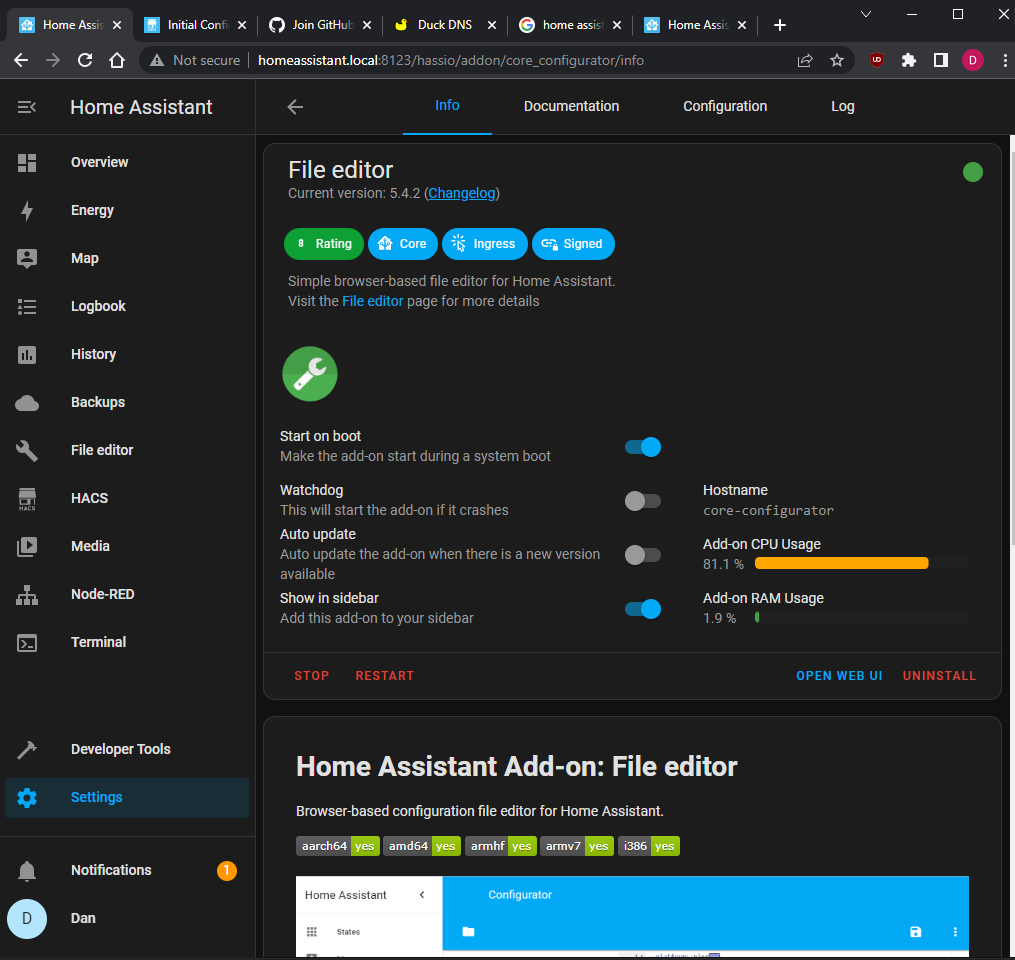
Task: Enable the Watchdog switch
Action: pyautogui.click(x=643, y=501)
